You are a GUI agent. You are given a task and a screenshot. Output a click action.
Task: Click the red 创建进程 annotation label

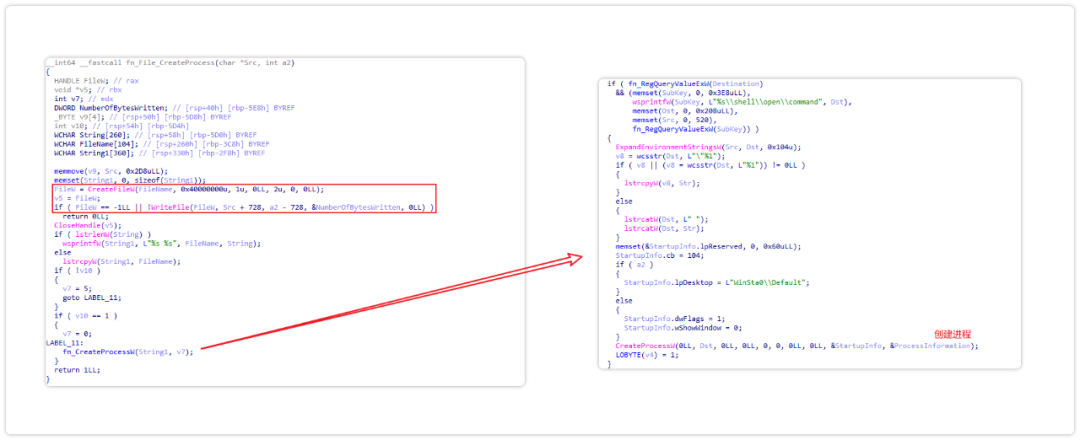tap(952, 334)
